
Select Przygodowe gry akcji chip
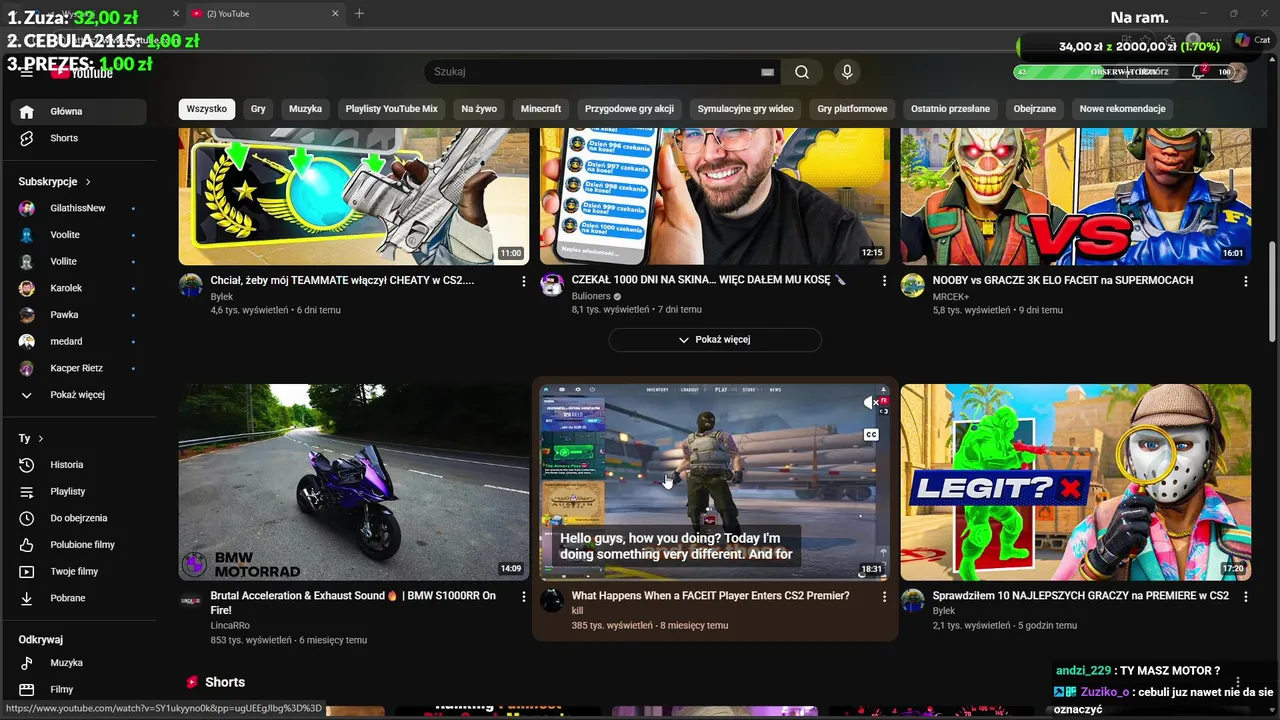pyautogui.click(x=629, y=109)
